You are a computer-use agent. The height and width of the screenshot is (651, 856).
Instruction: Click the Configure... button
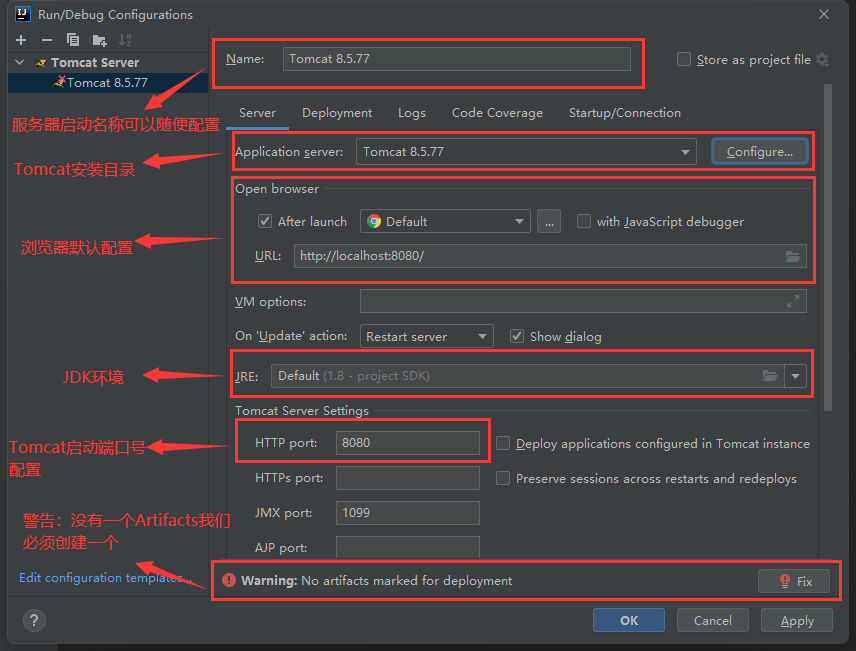(759, 152)
